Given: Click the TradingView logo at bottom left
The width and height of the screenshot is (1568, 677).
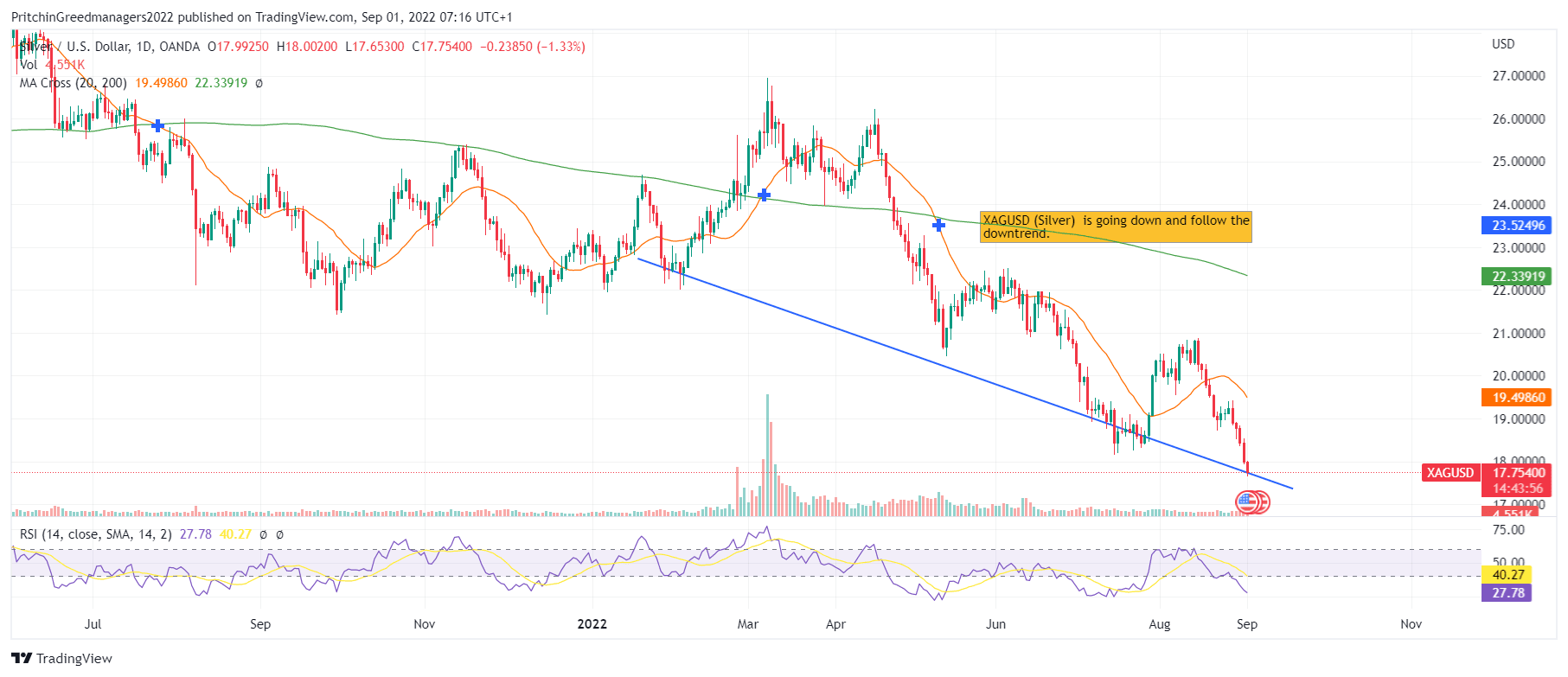Looking at the screenshot, I should click(x=62, y=658).
